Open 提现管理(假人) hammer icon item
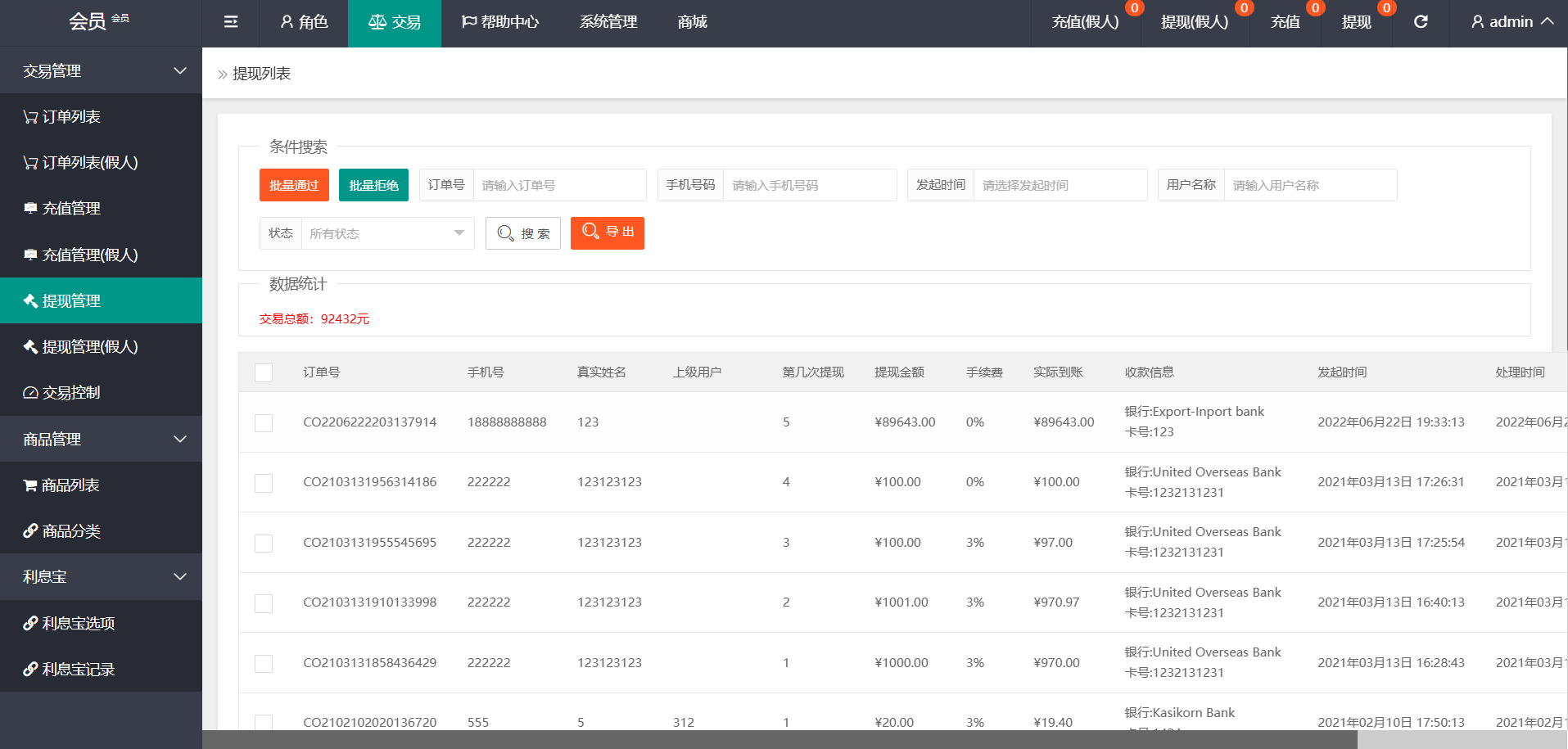The image size is (1568, 749). coord(90,347)
